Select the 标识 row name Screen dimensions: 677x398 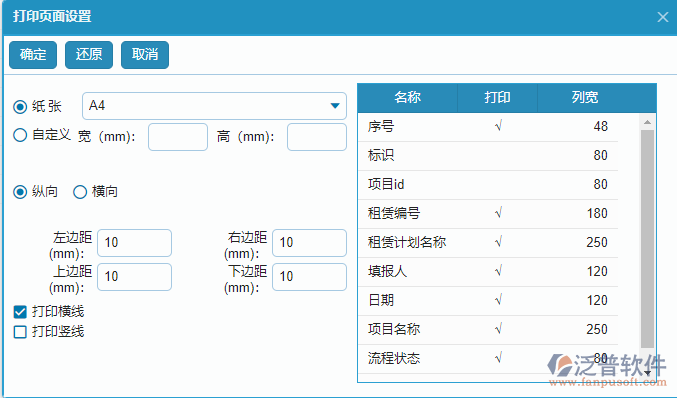[x=381, y=155]
